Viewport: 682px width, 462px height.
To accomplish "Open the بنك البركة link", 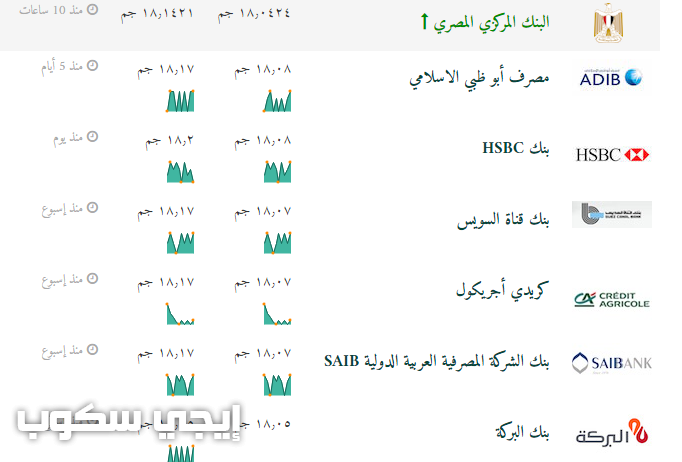I will (522, 432).
